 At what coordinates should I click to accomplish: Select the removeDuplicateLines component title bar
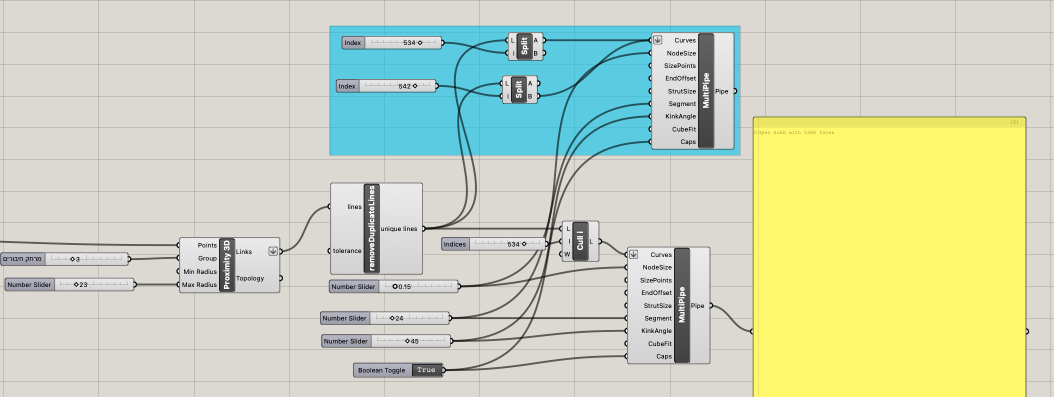click(x=372, y=228)
